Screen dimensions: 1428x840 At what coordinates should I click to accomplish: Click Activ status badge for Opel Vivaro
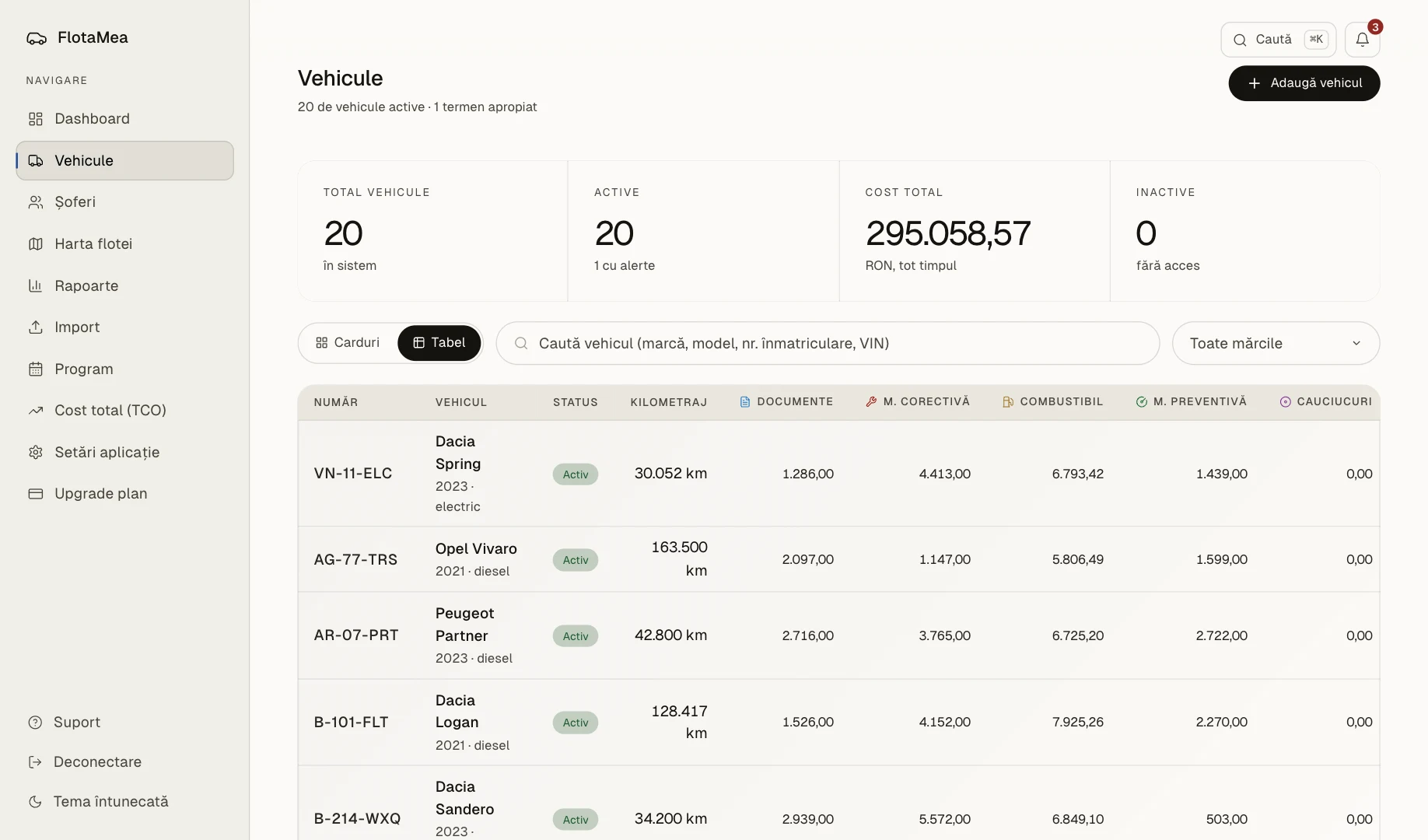point(576,560)
